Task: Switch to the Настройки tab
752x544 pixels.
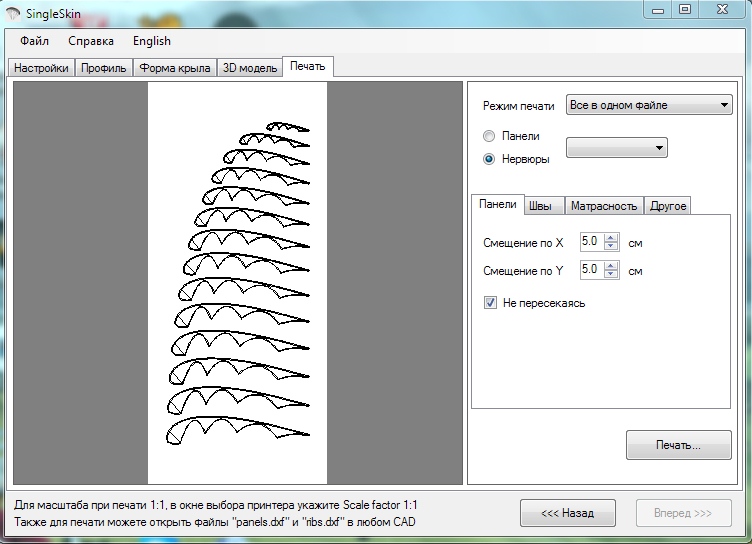Action: click(x=41, y=68)
